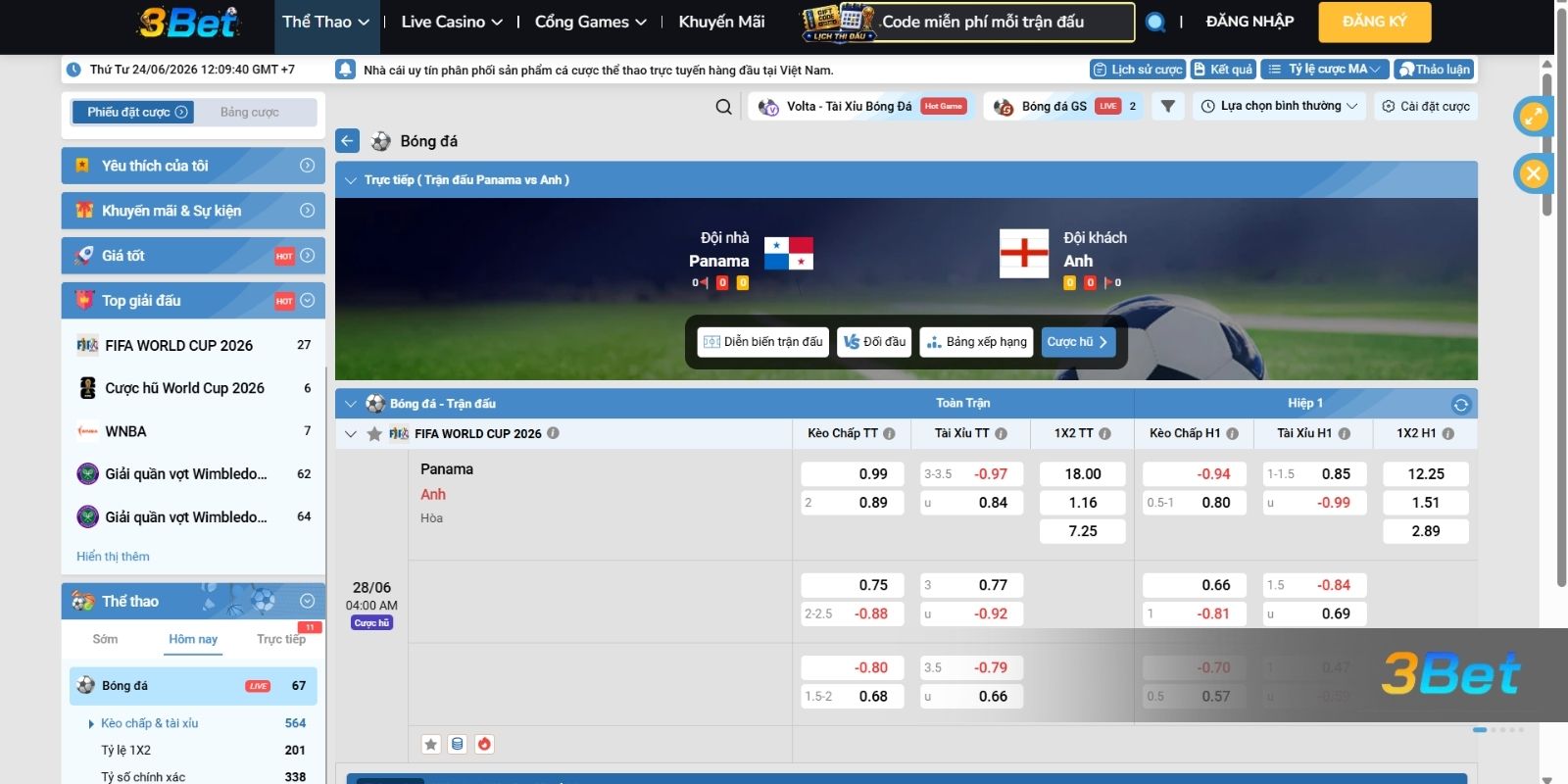Open Cài đặt cược settings
The image size is (1568, 784).
(x=1425, y=106)
